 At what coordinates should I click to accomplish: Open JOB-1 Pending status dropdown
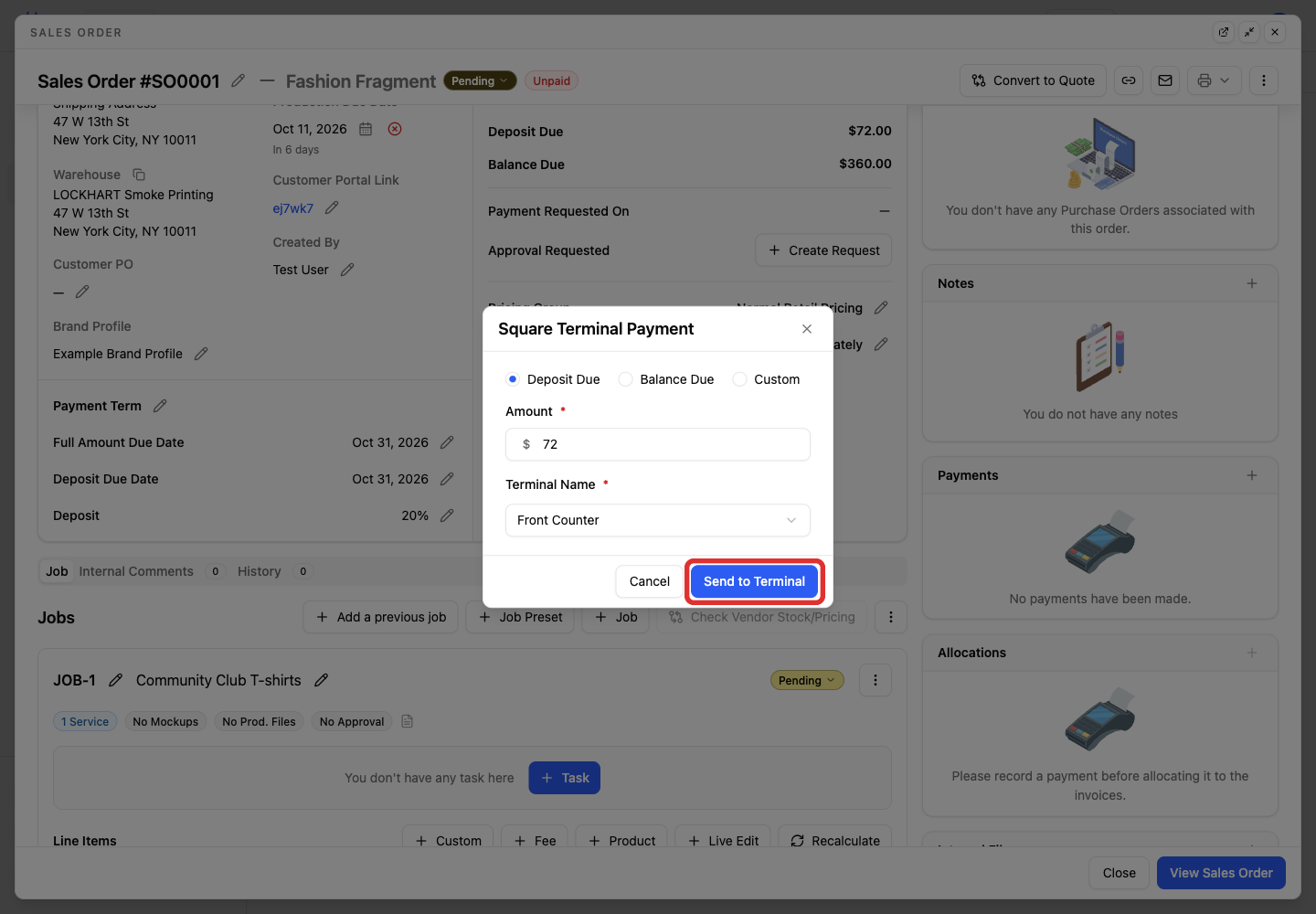[x=807, y=680]
